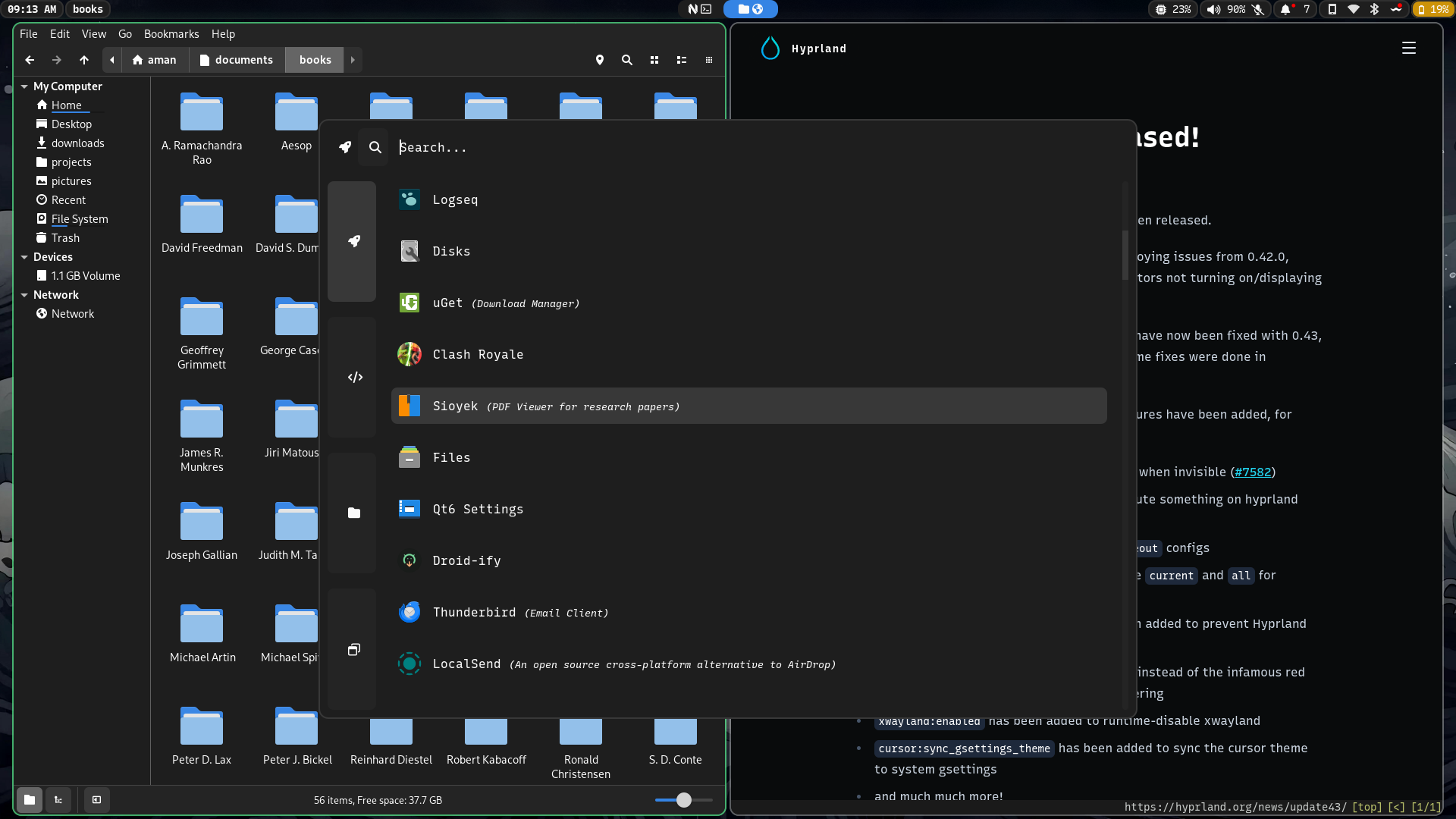Image resolution: width=1456 pixels, height=819 pixels.
Task: Open the Go menu
Action: click(125, 34)
